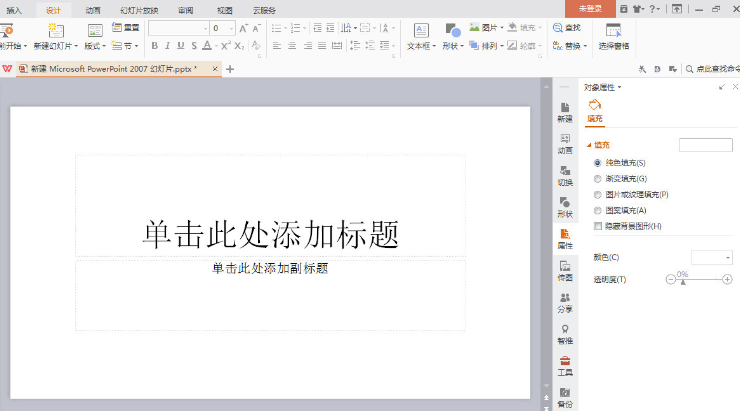Screen dimensions: 740x411
Task: Click the Italic formatting icon
Action: [168, 46]
